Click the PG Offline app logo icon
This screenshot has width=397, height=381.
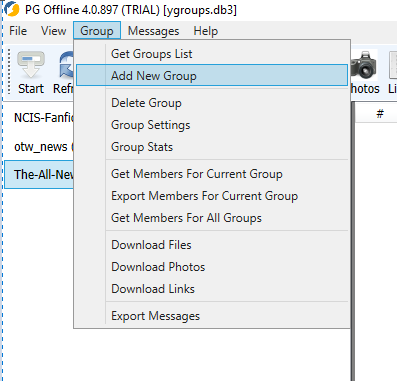pyautogui.click(x=12, y=9)
